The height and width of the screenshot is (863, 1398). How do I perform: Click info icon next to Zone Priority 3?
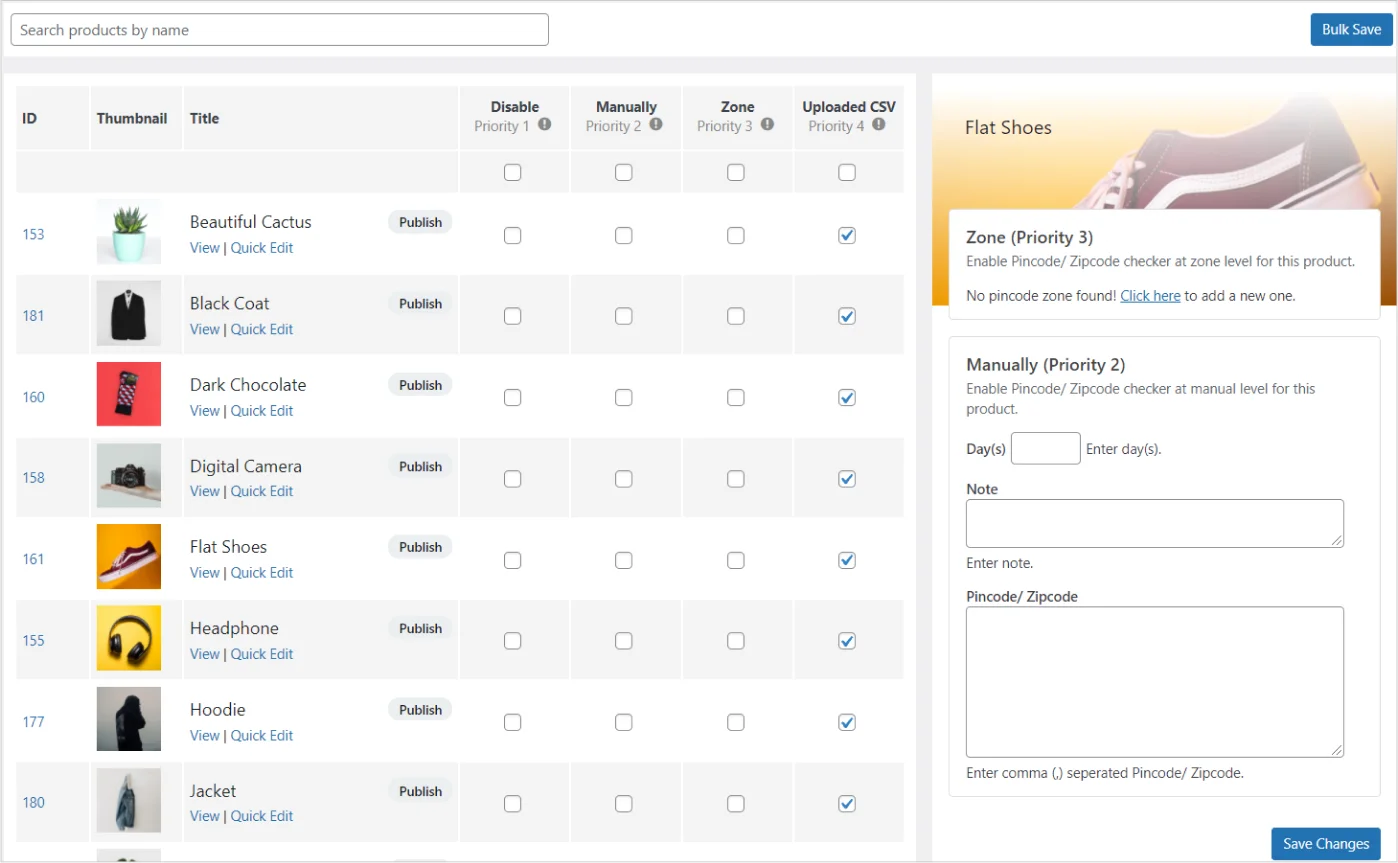tap(767, 125)
